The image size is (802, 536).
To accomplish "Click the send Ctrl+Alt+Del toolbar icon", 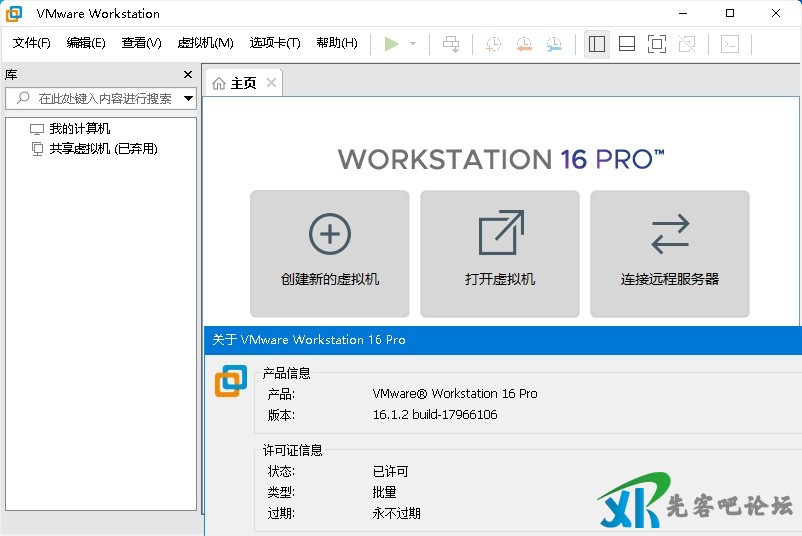I will pos(451,44).
